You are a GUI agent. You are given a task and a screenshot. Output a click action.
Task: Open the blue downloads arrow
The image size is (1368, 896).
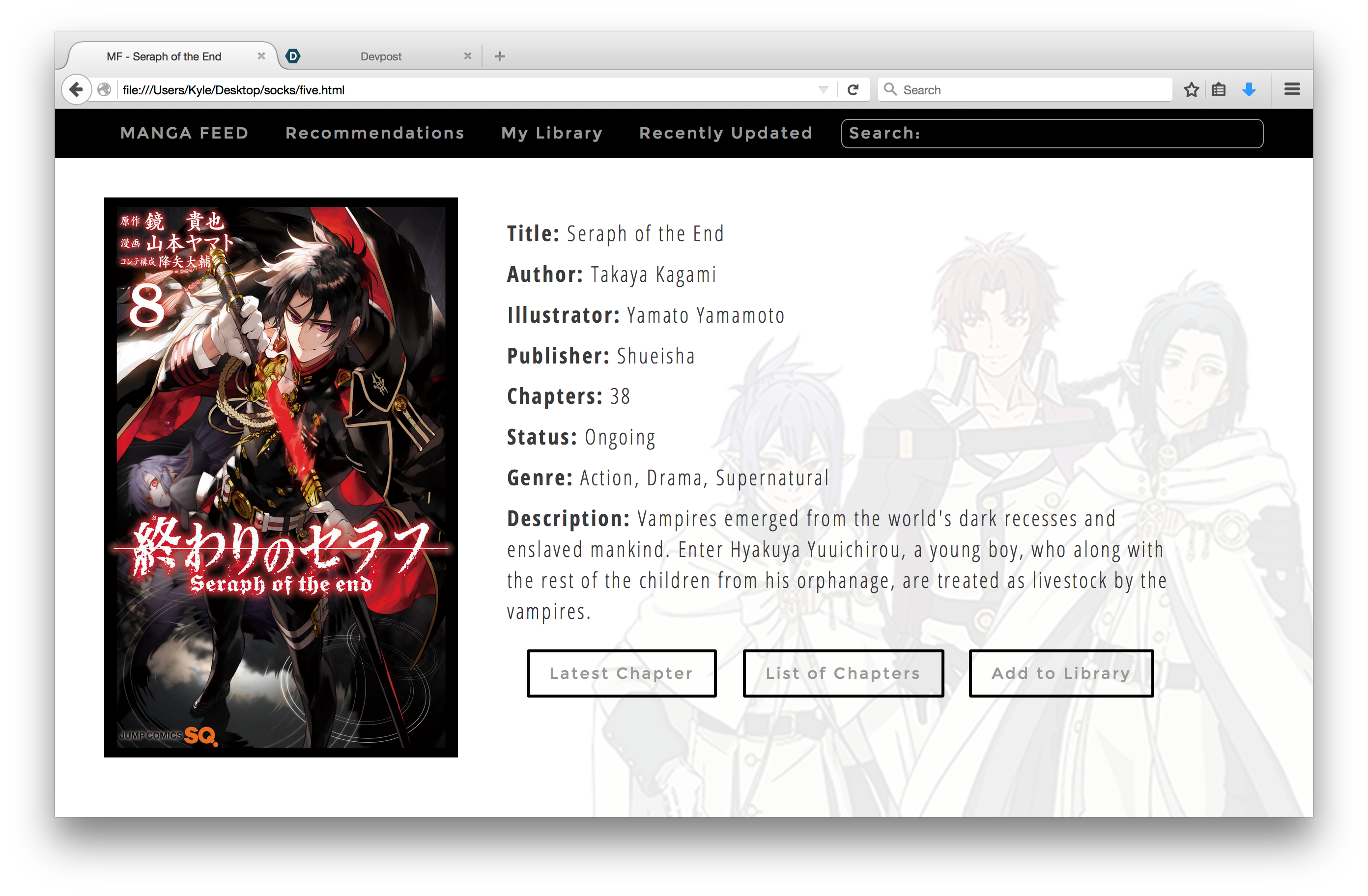[x=1249, y=90]
